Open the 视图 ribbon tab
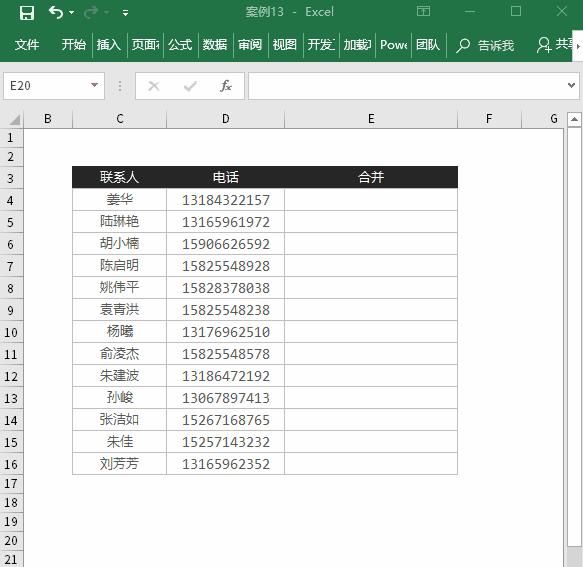 pos(285,45)
